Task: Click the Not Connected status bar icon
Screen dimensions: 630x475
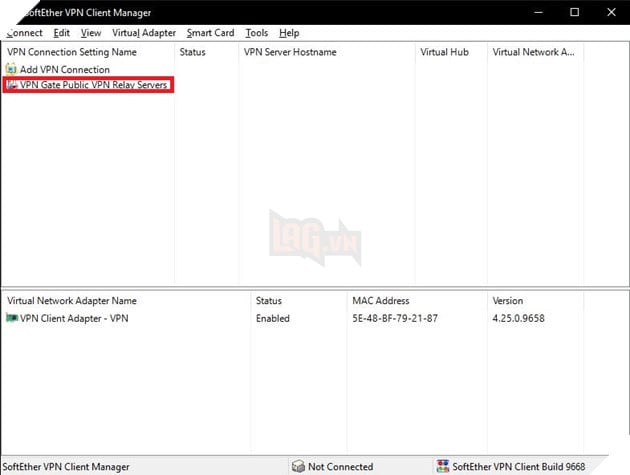Action: tap(298, 466)
